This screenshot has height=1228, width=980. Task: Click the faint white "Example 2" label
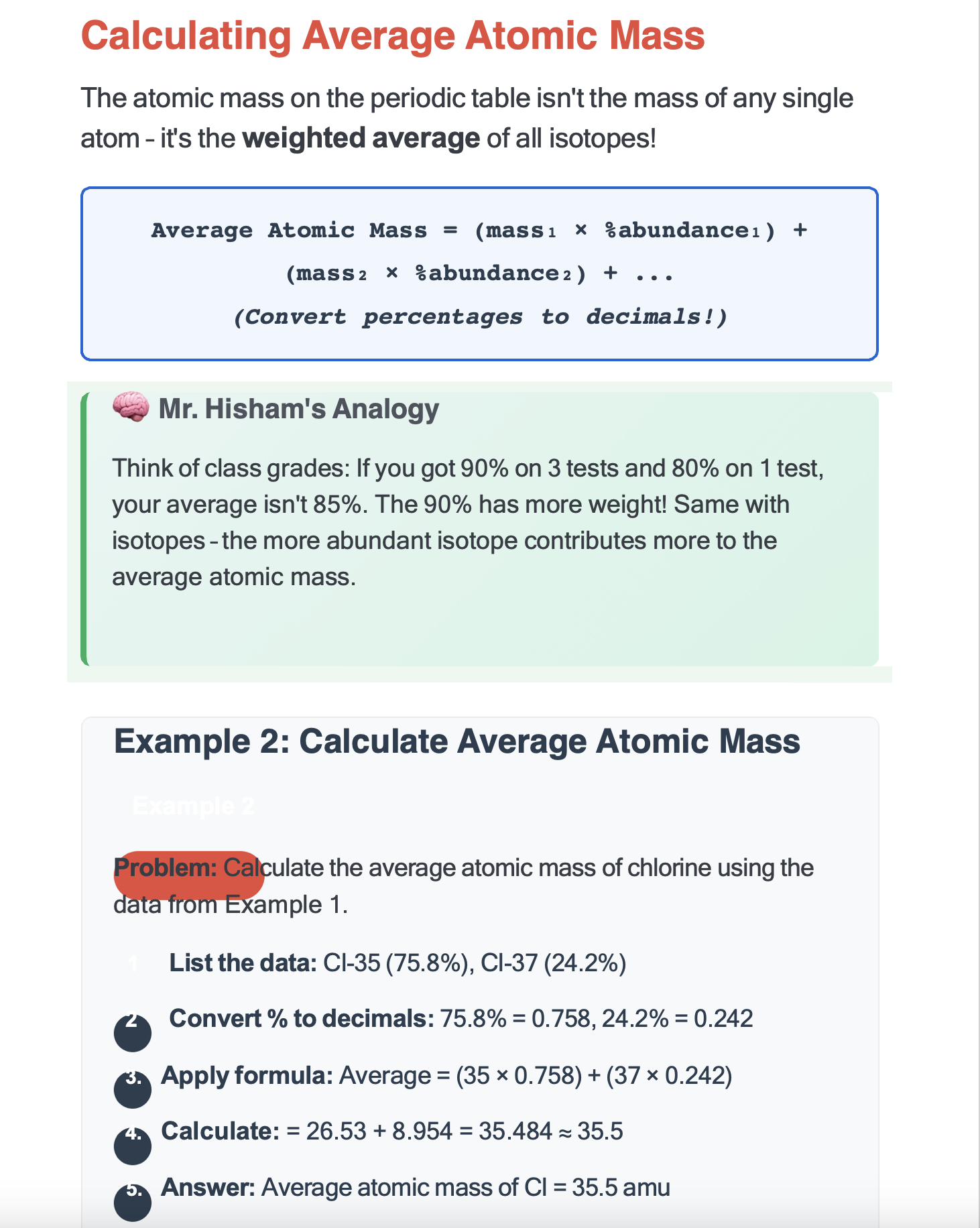pyautogui.click(x=193, y=805)
